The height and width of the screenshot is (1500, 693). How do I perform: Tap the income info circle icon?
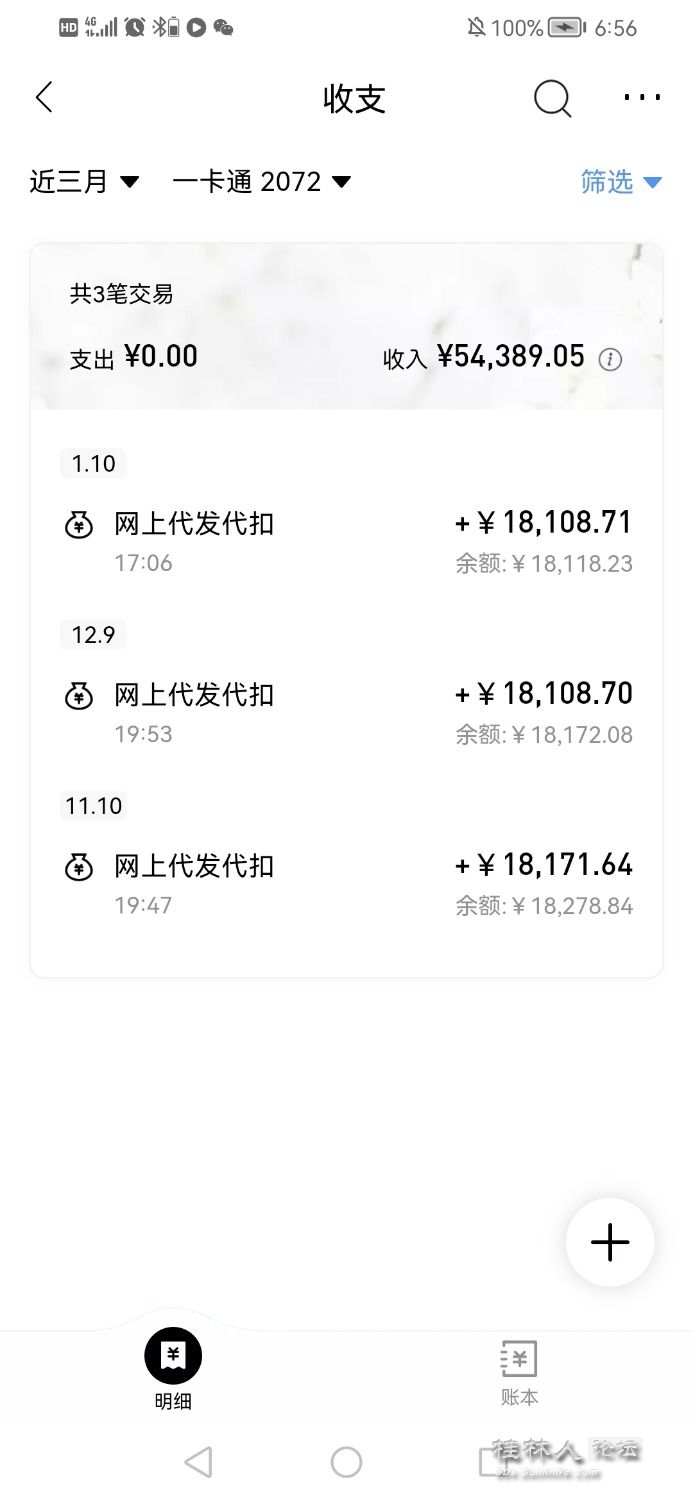610,360
